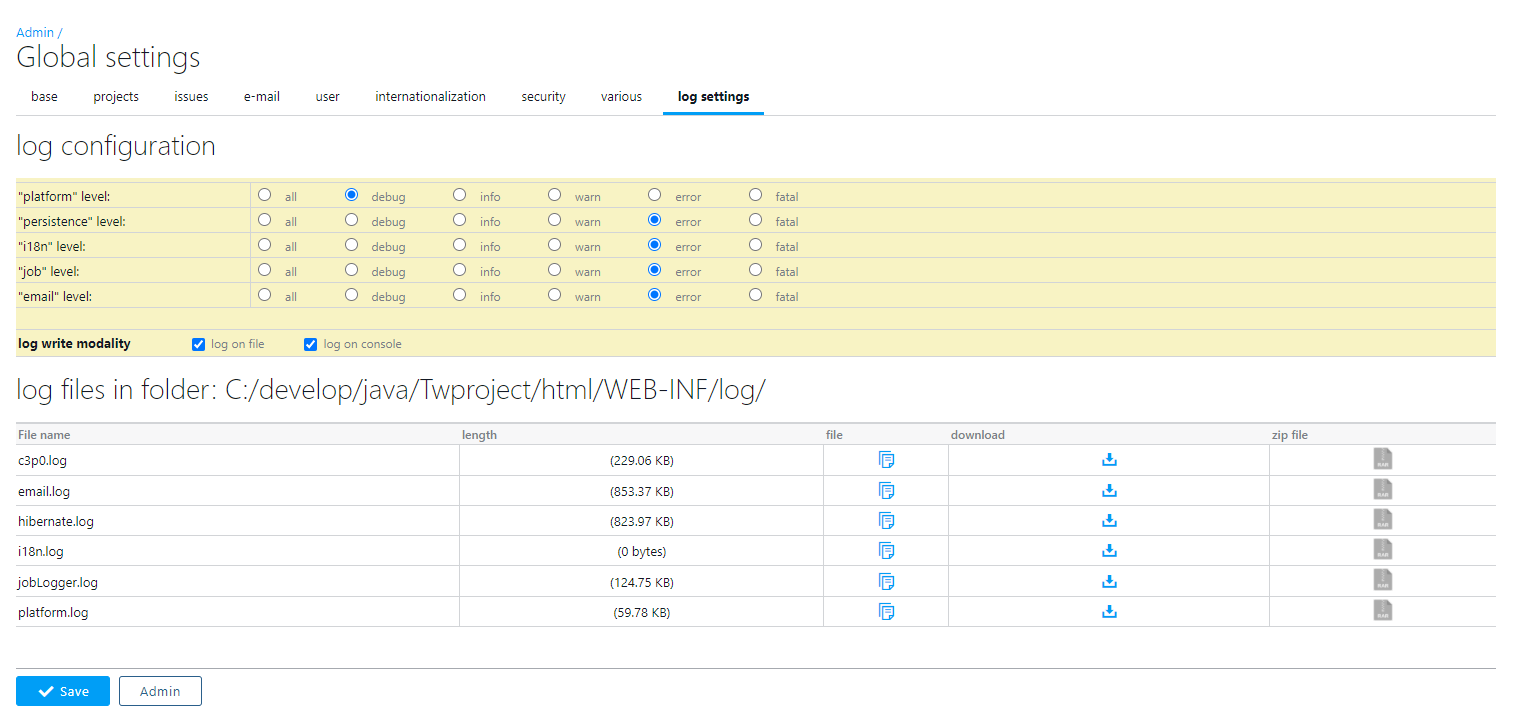
Task: Choose all for job level
Action: pos(264,270)
